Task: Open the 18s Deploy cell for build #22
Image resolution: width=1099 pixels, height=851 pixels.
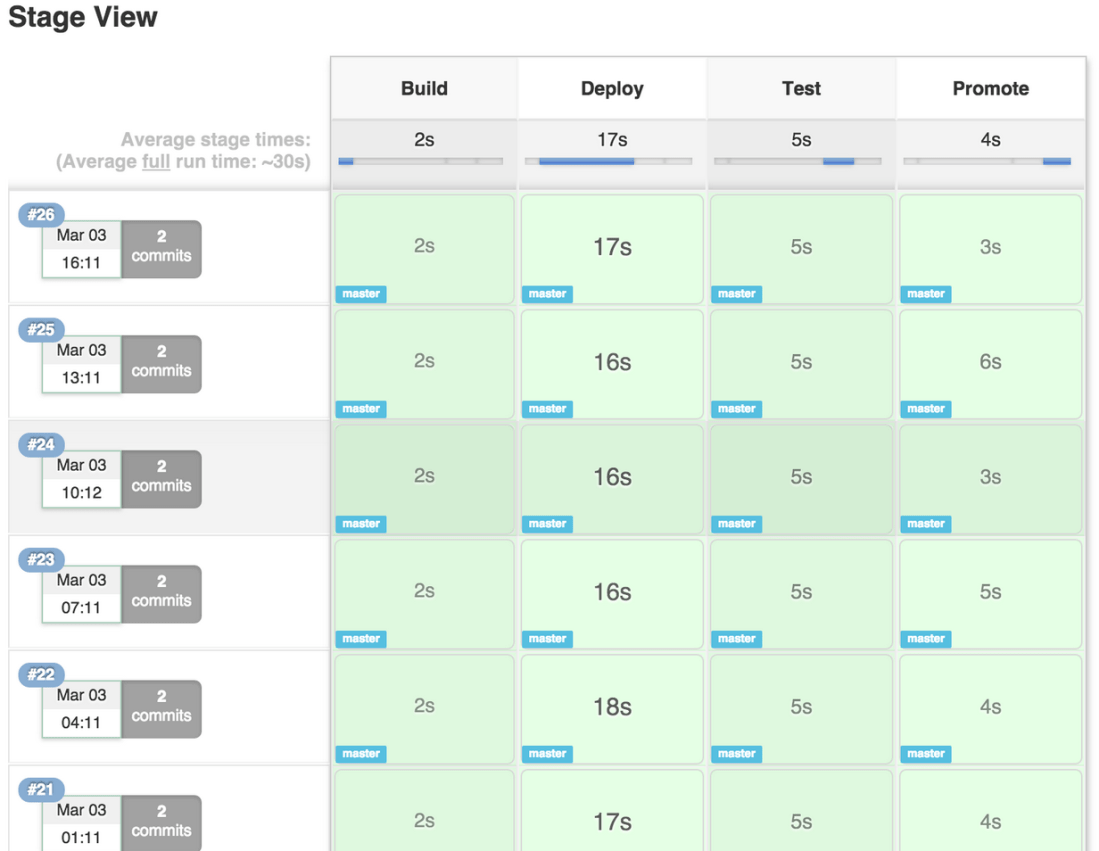Action: pos(612,706)
